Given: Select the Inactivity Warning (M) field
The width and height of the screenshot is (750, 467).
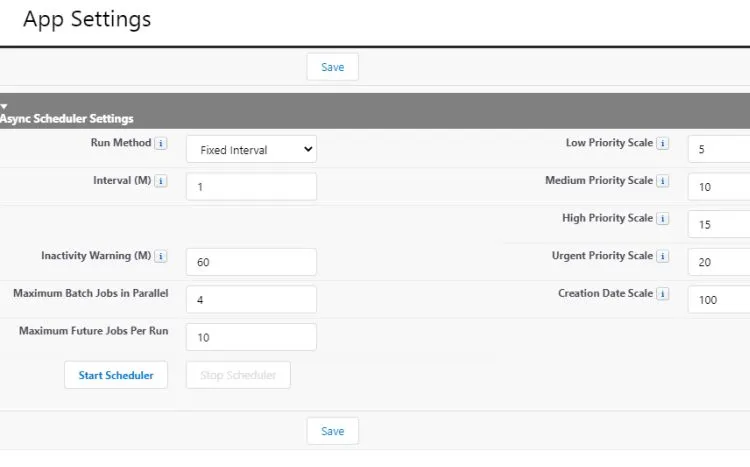Looking at the screenshot, I should 251,262.
